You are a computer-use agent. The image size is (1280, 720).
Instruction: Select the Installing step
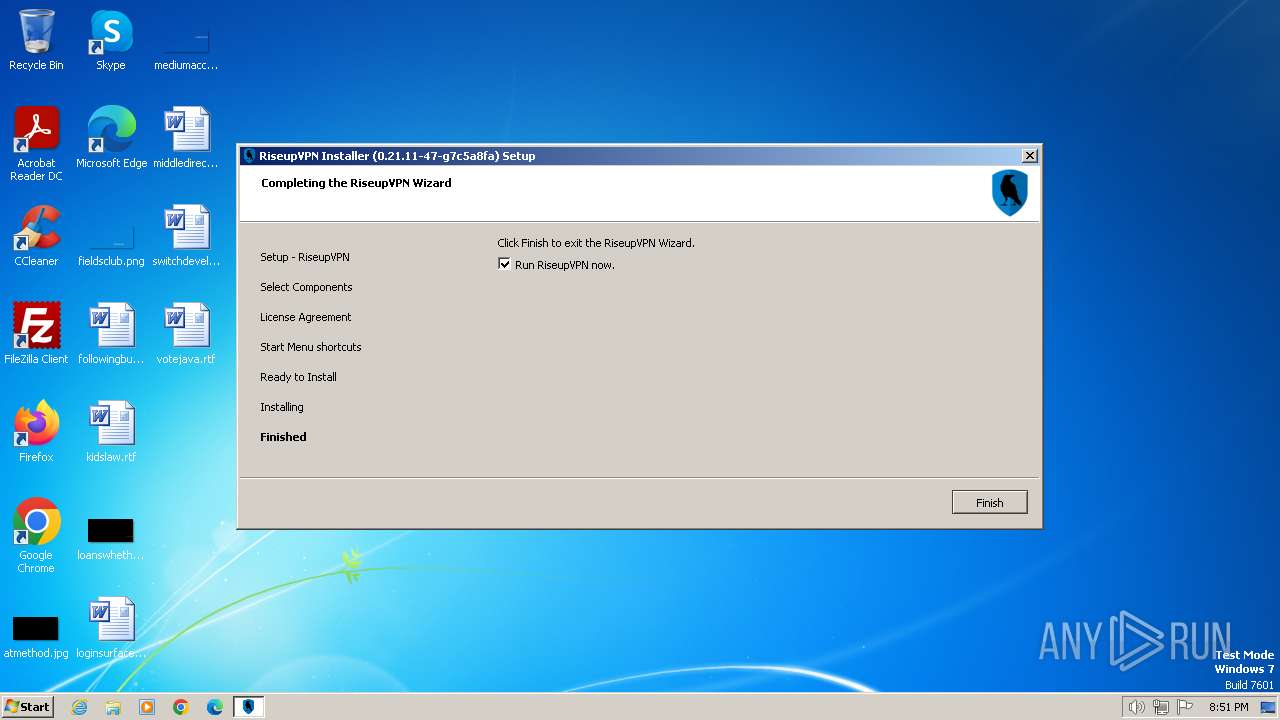click(282, 407)
